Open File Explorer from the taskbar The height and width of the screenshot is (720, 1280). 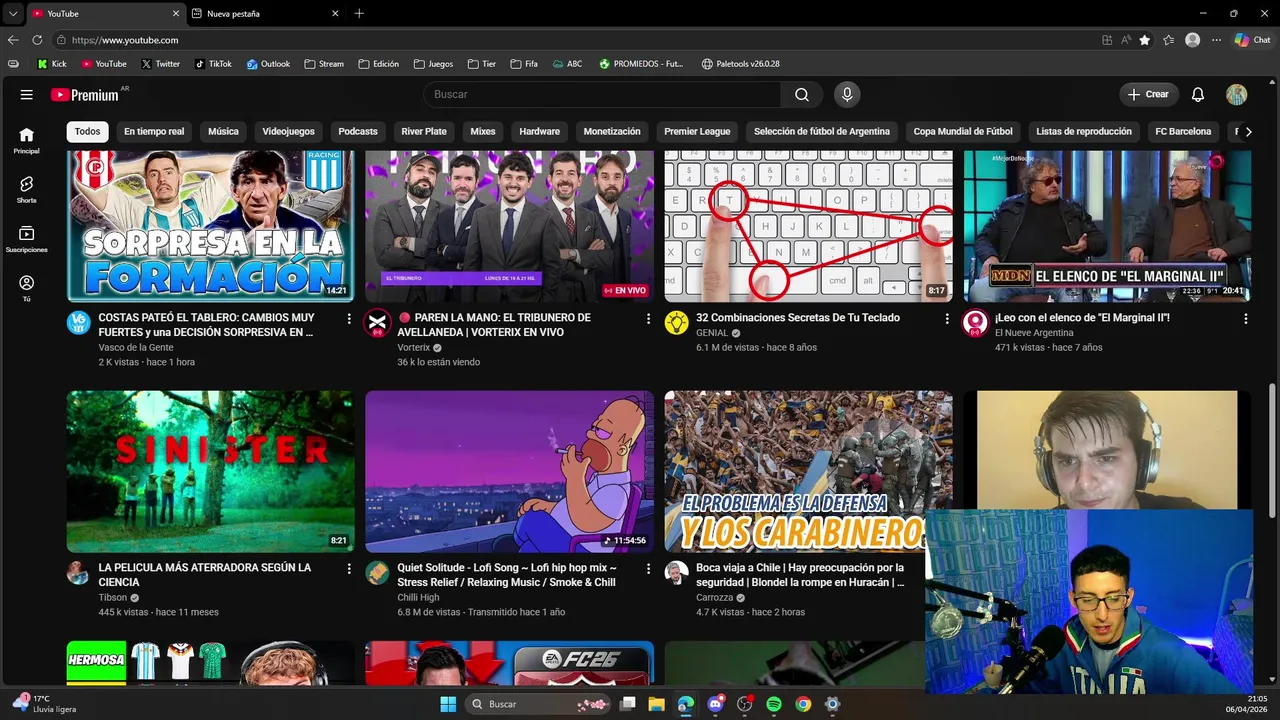656,704
